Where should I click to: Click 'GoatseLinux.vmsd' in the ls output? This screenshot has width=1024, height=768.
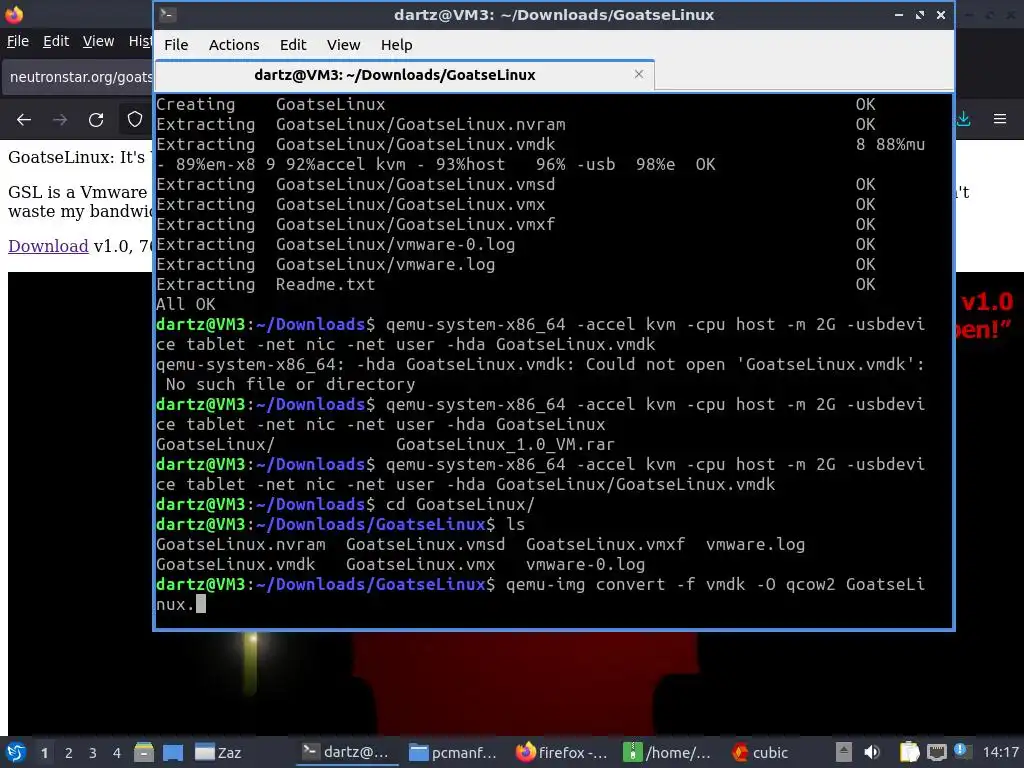tap(425, 545)
